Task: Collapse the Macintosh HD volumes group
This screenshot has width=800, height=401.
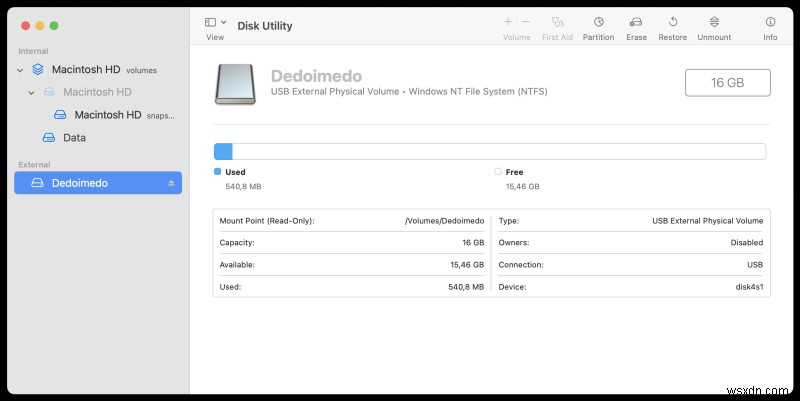Action: tap(20, 70)
